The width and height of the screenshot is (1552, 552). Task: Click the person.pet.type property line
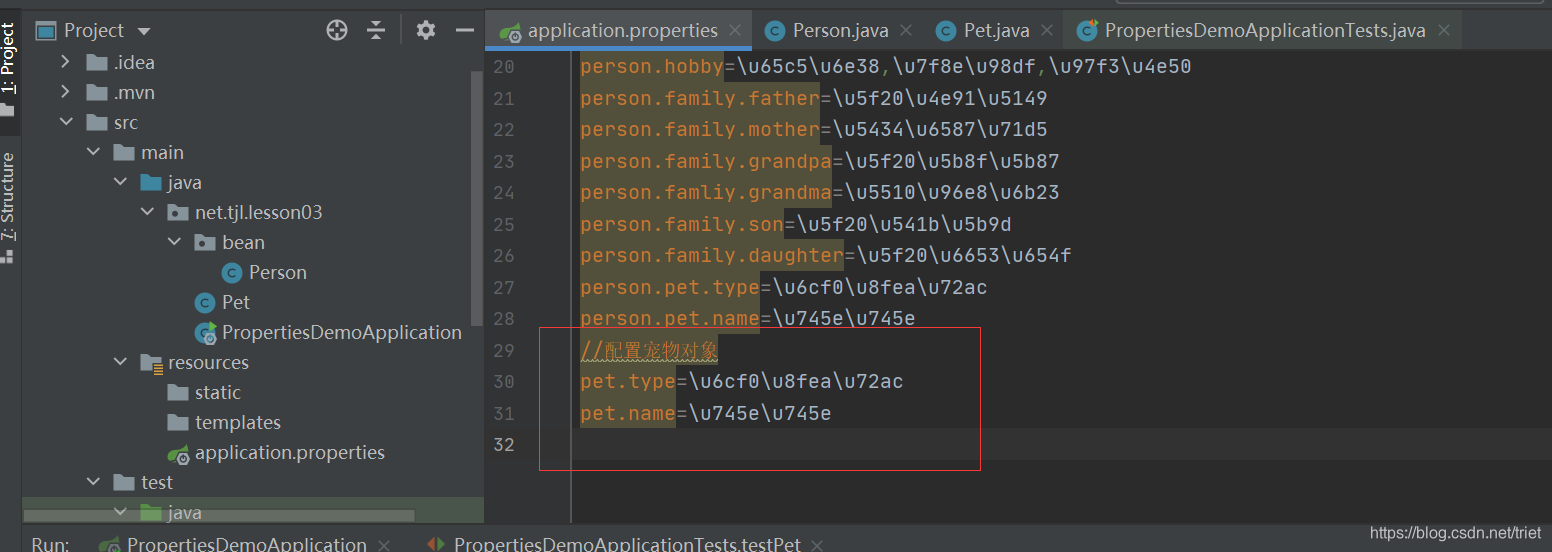pyautogui.click(x=783, y=287)
